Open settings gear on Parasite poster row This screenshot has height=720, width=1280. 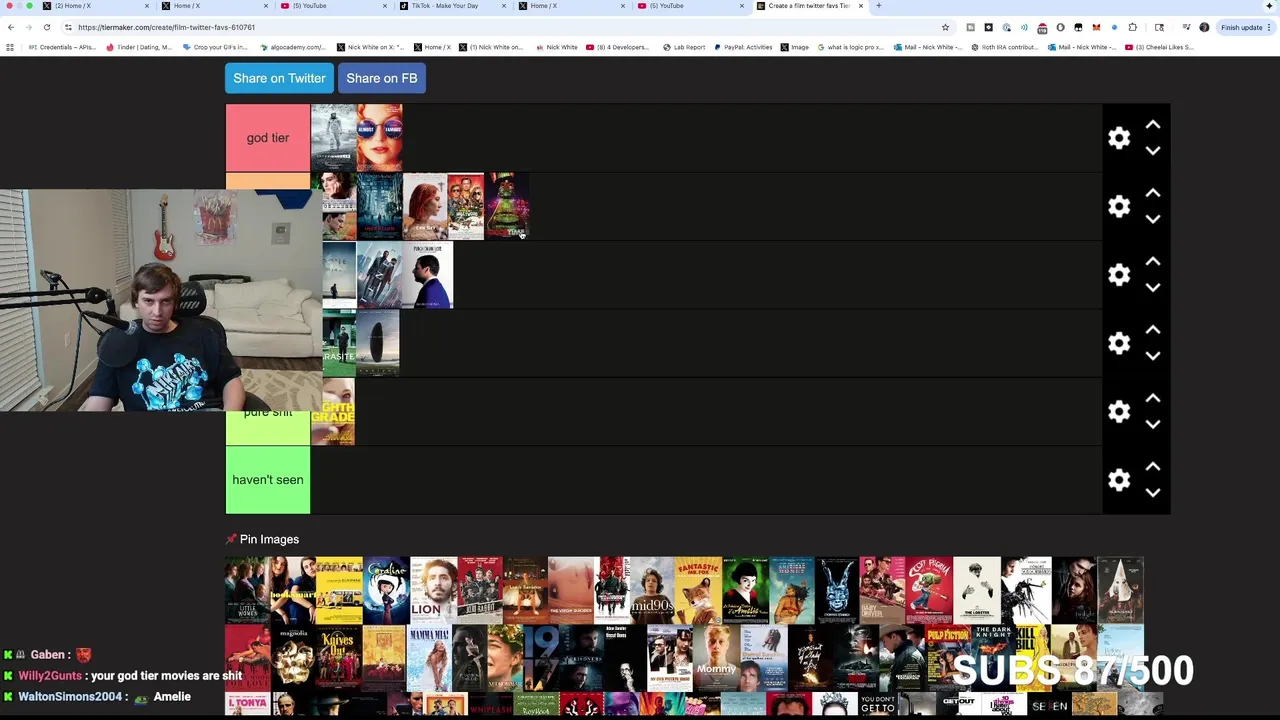(1119, 343)
